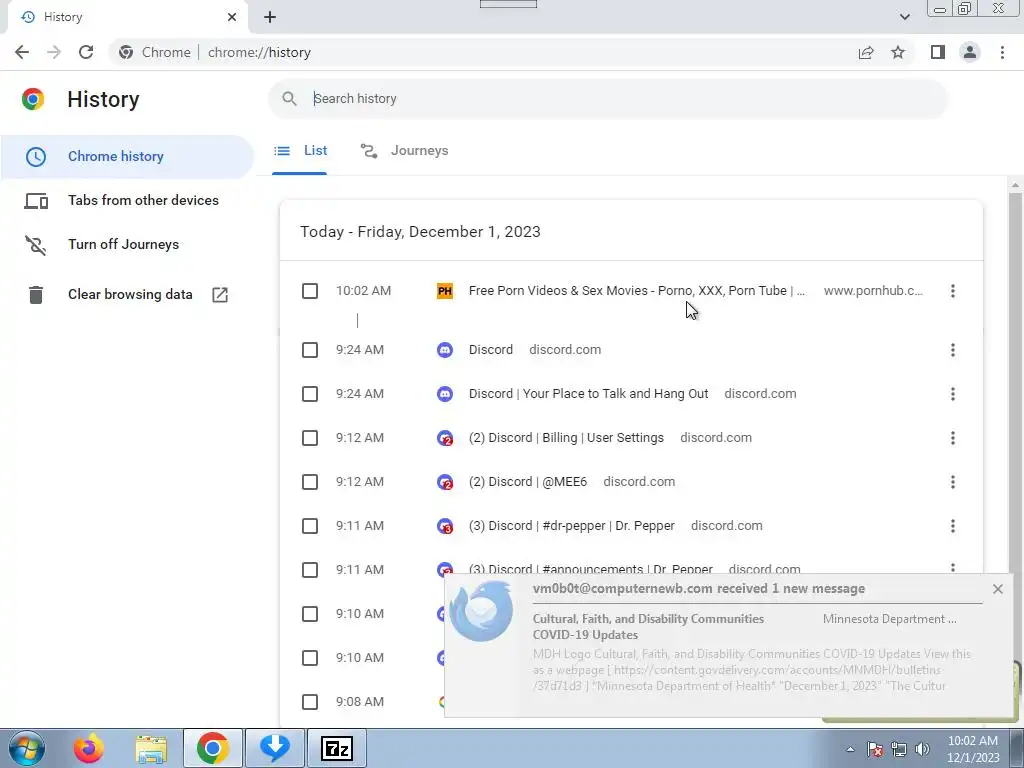Open more actions for @MEE6 entry
This screenshot has height=768, width=1024.
(953, 482)
